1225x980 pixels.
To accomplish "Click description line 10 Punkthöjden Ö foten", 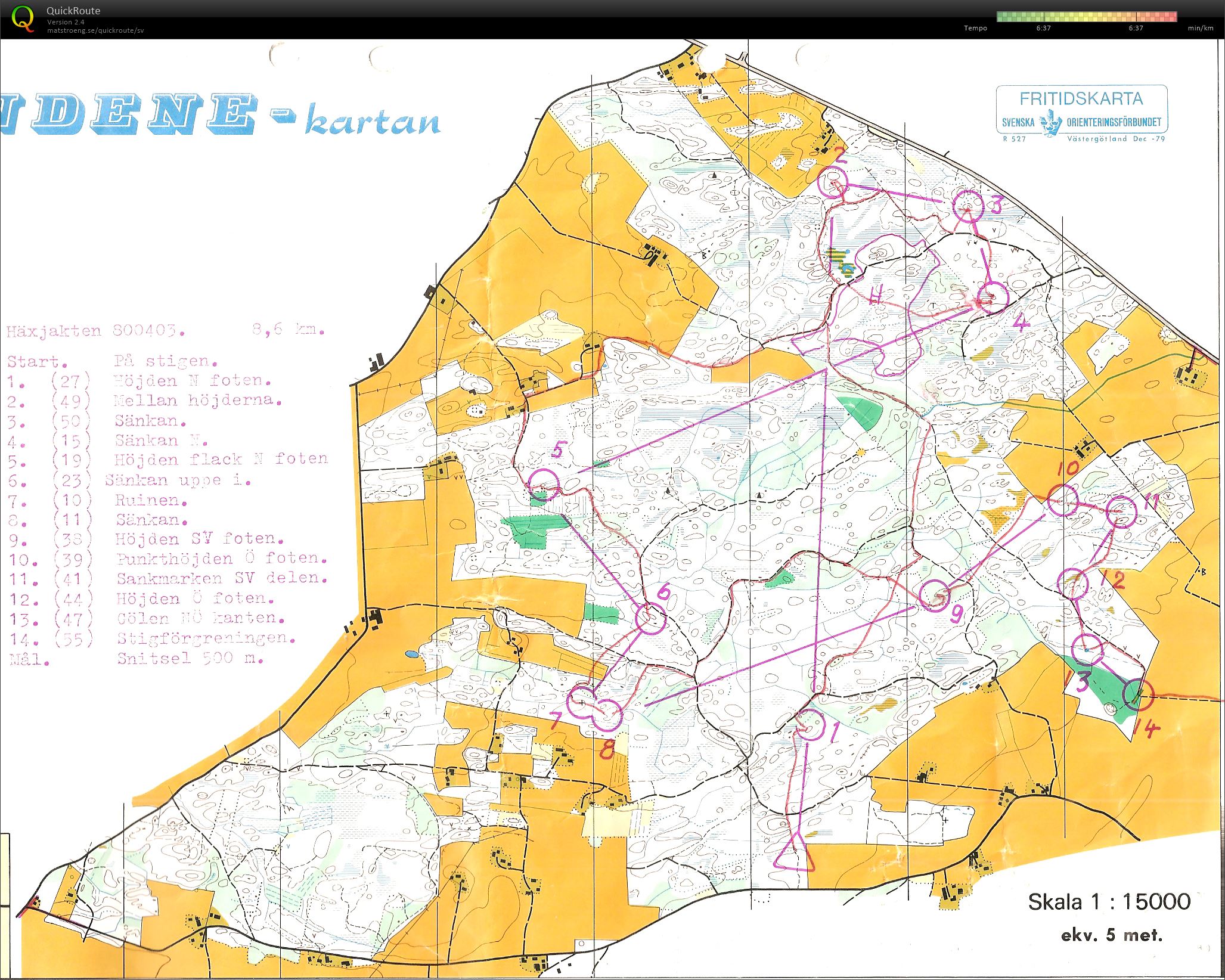I will [168, 559].
